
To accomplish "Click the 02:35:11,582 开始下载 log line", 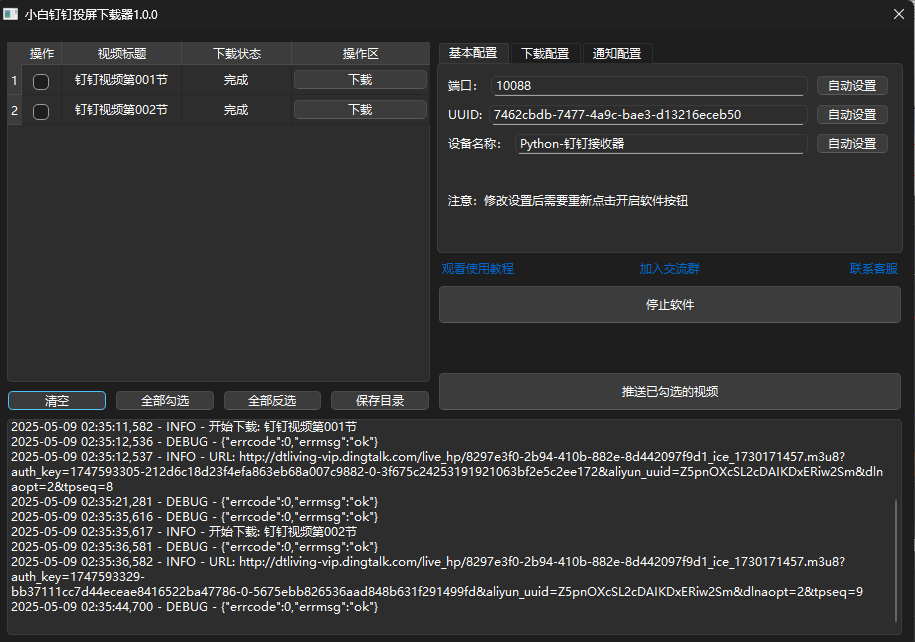I will (184, 427).
